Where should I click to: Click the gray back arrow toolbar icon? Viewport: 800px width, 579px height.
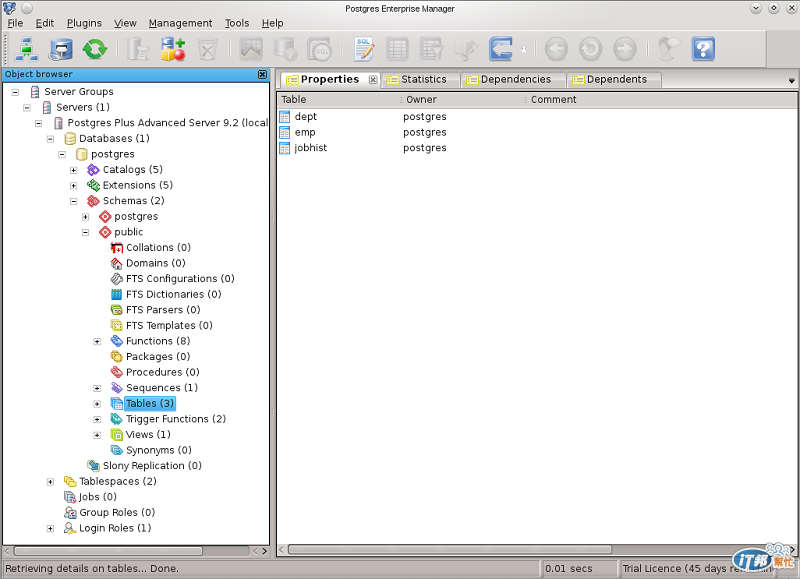click(x=556, y=49)
